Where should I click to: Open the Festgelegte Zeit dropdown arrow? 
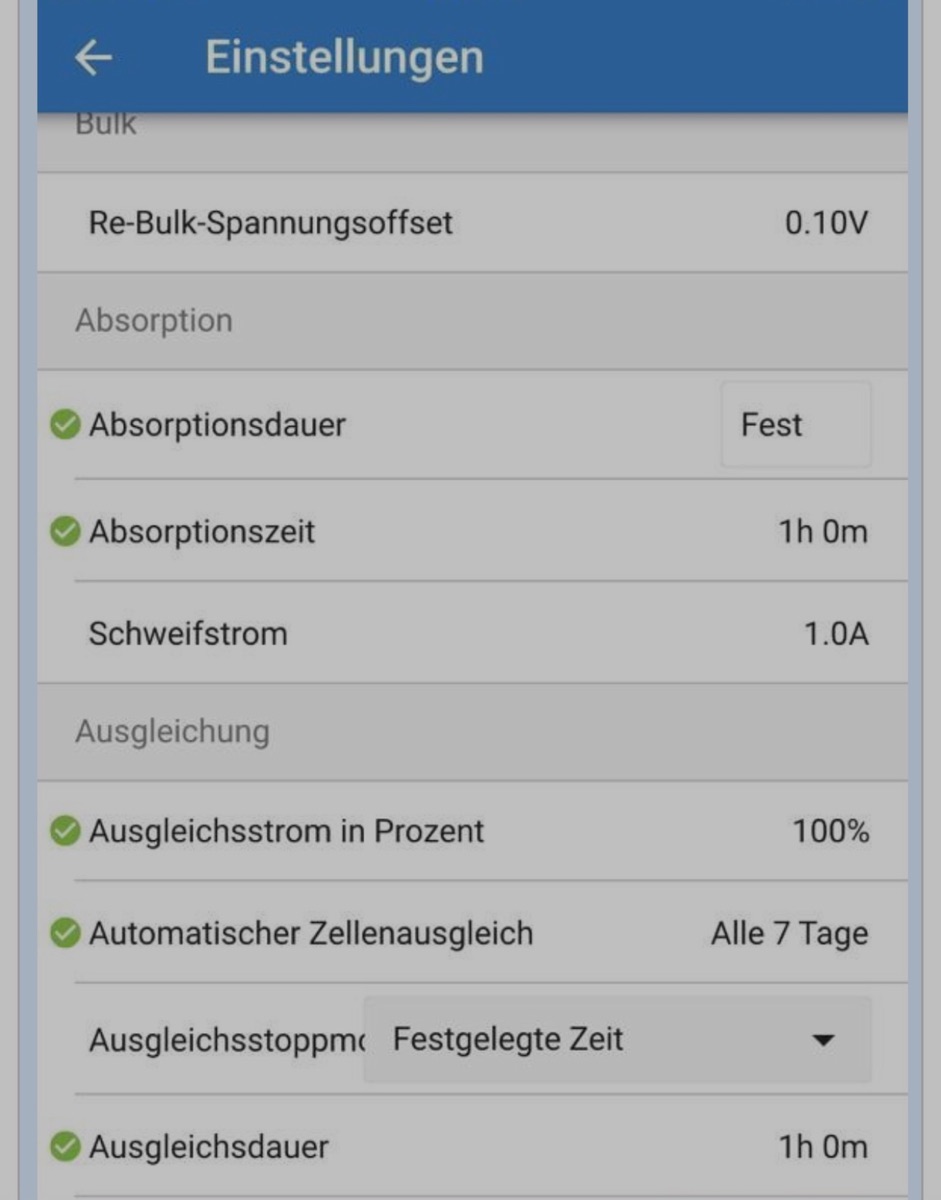click(823, 1041)
